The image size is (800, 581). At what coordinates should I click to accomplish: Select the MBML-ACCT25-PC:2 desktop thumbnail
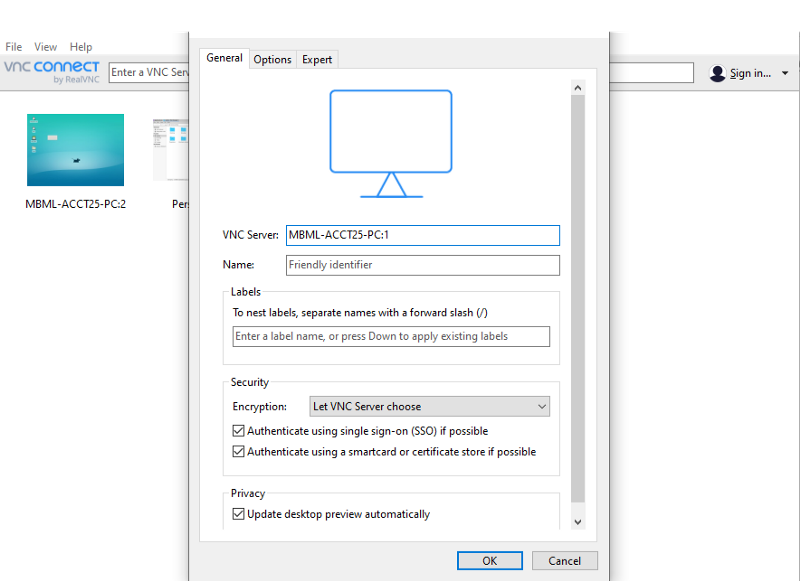[x=76, y=150]
